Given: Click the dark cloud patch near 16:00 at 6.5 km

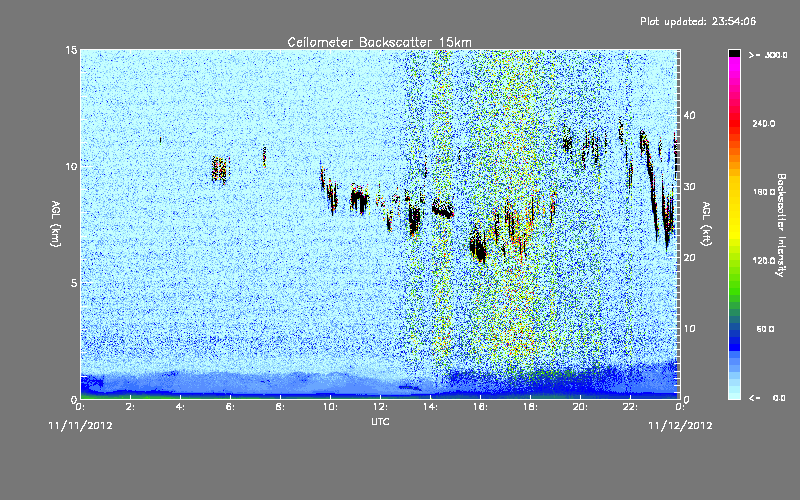Looking at the screenshot, I should (478, 247).
